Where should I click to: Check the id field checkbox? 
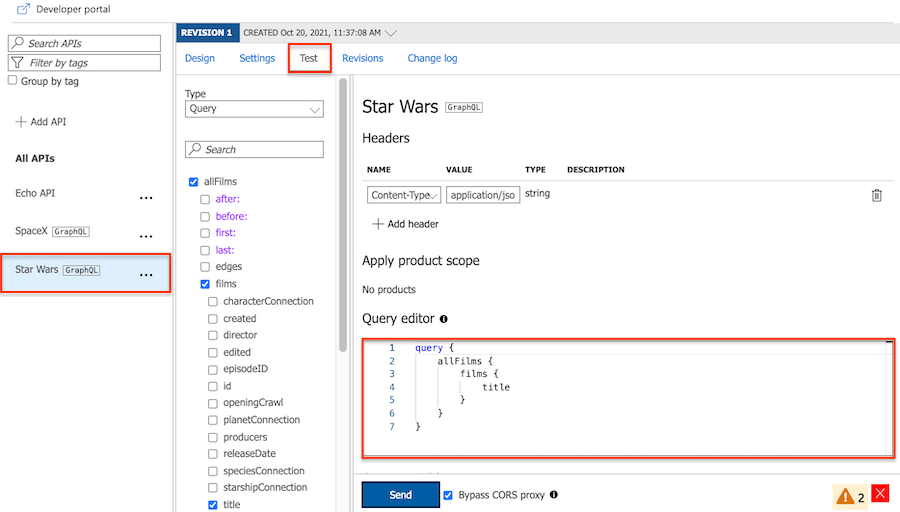coord(213,386)
